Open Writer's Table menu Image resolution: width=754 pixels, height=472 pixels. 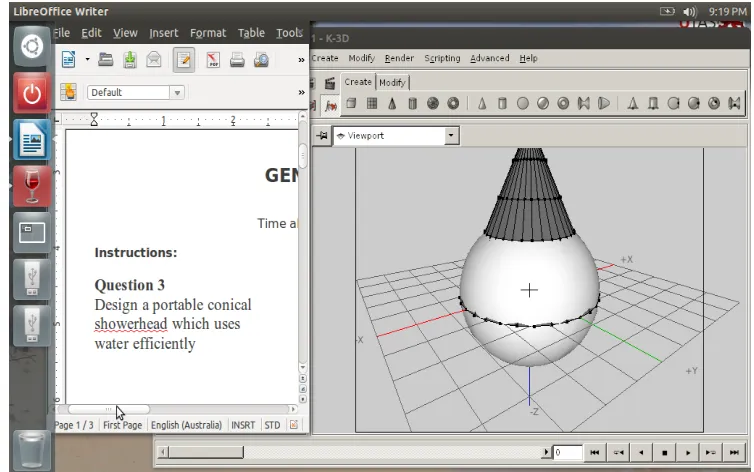click(x=251, y=33)
